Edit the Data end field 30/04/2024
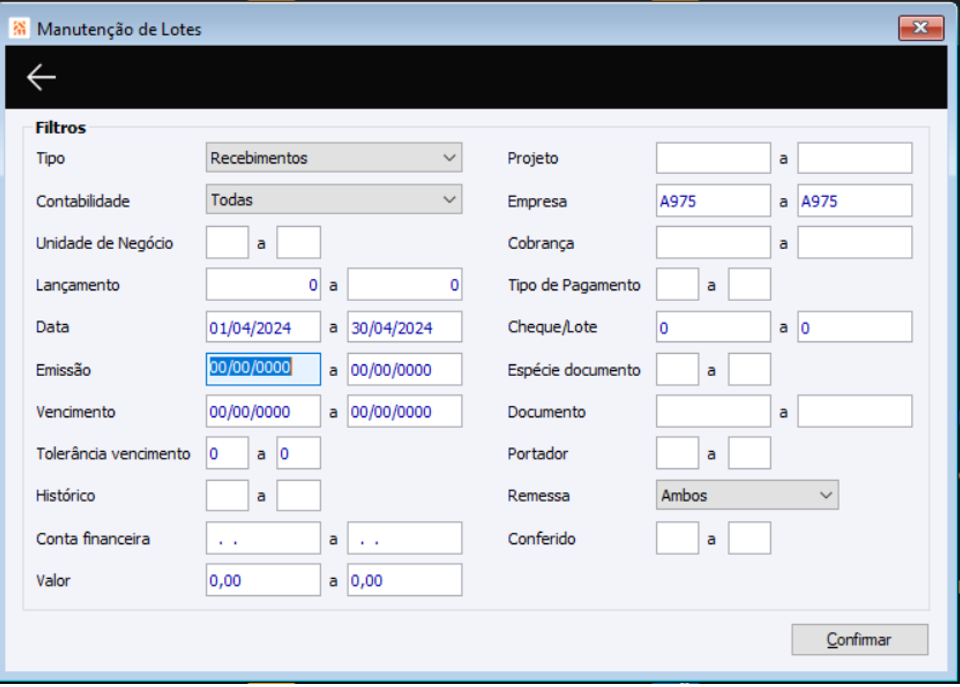Screen dimensions: 960x687 [x=405, y=327]
